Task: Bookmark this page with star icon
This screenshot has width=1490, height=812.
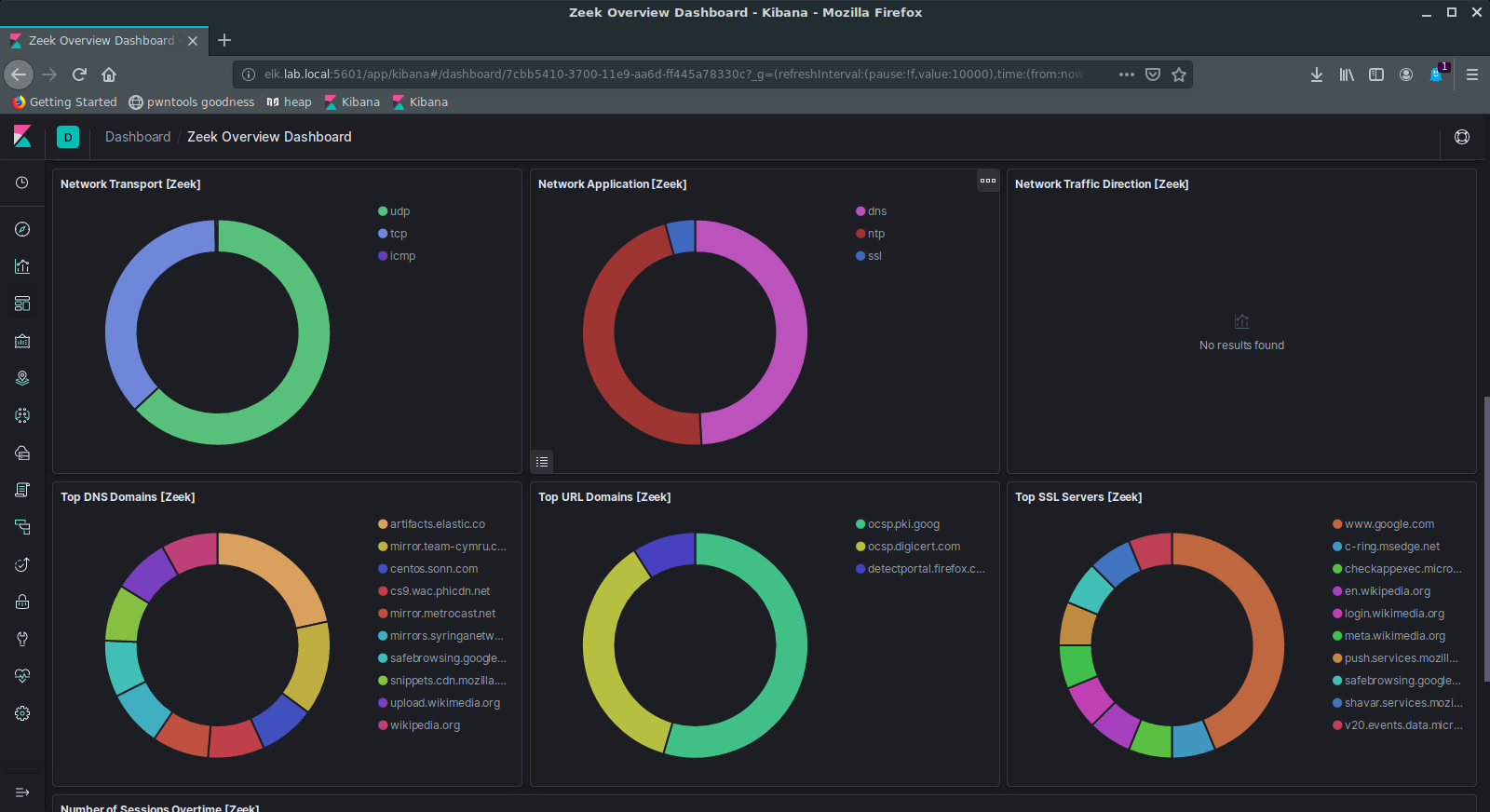Action: tap(1179, 74)
